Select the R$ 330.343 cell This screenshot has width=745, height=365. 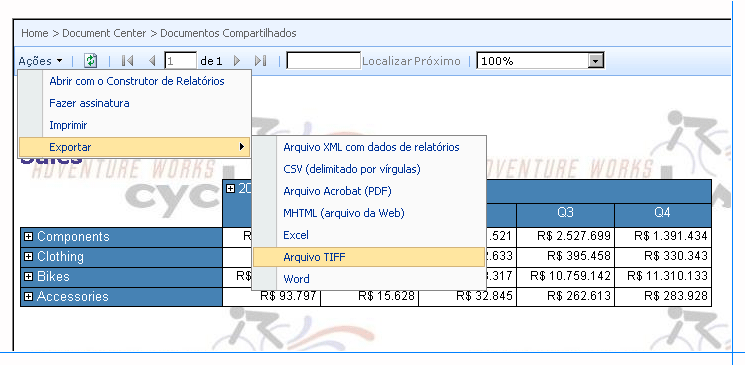point(663,256)
